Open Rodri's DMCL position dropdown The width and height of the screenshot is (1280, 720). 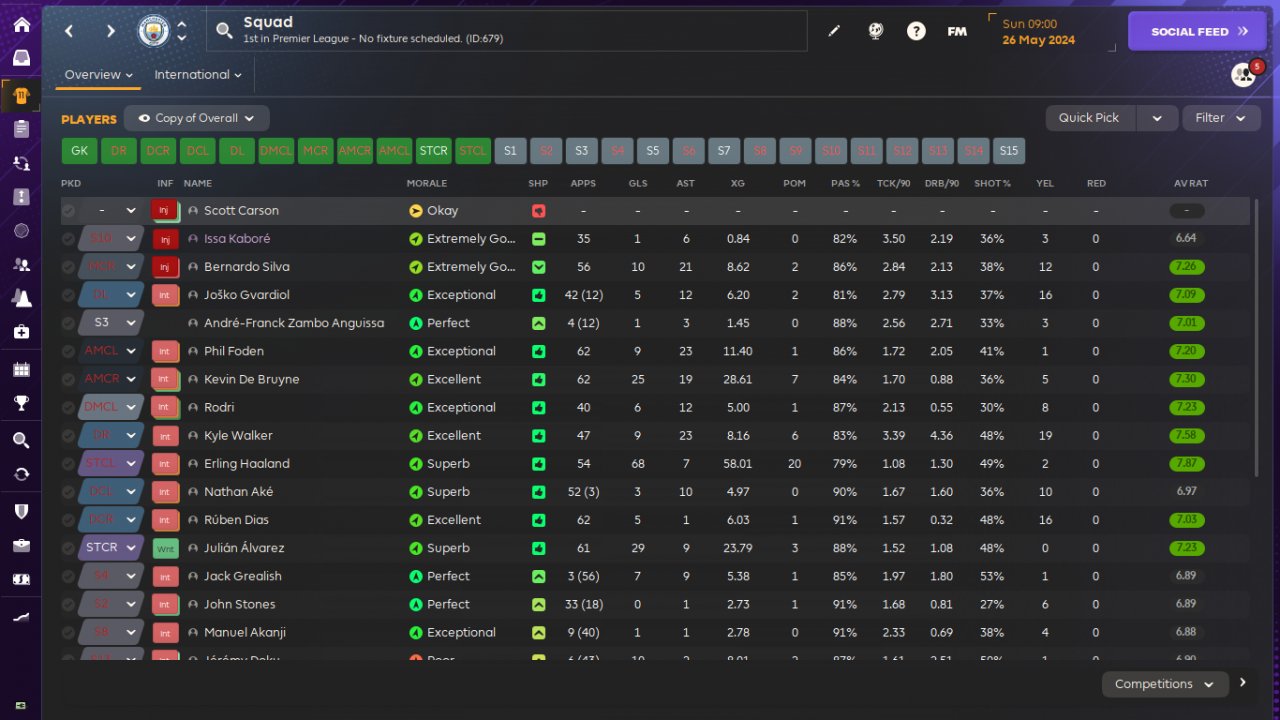[x=111, y=407]
